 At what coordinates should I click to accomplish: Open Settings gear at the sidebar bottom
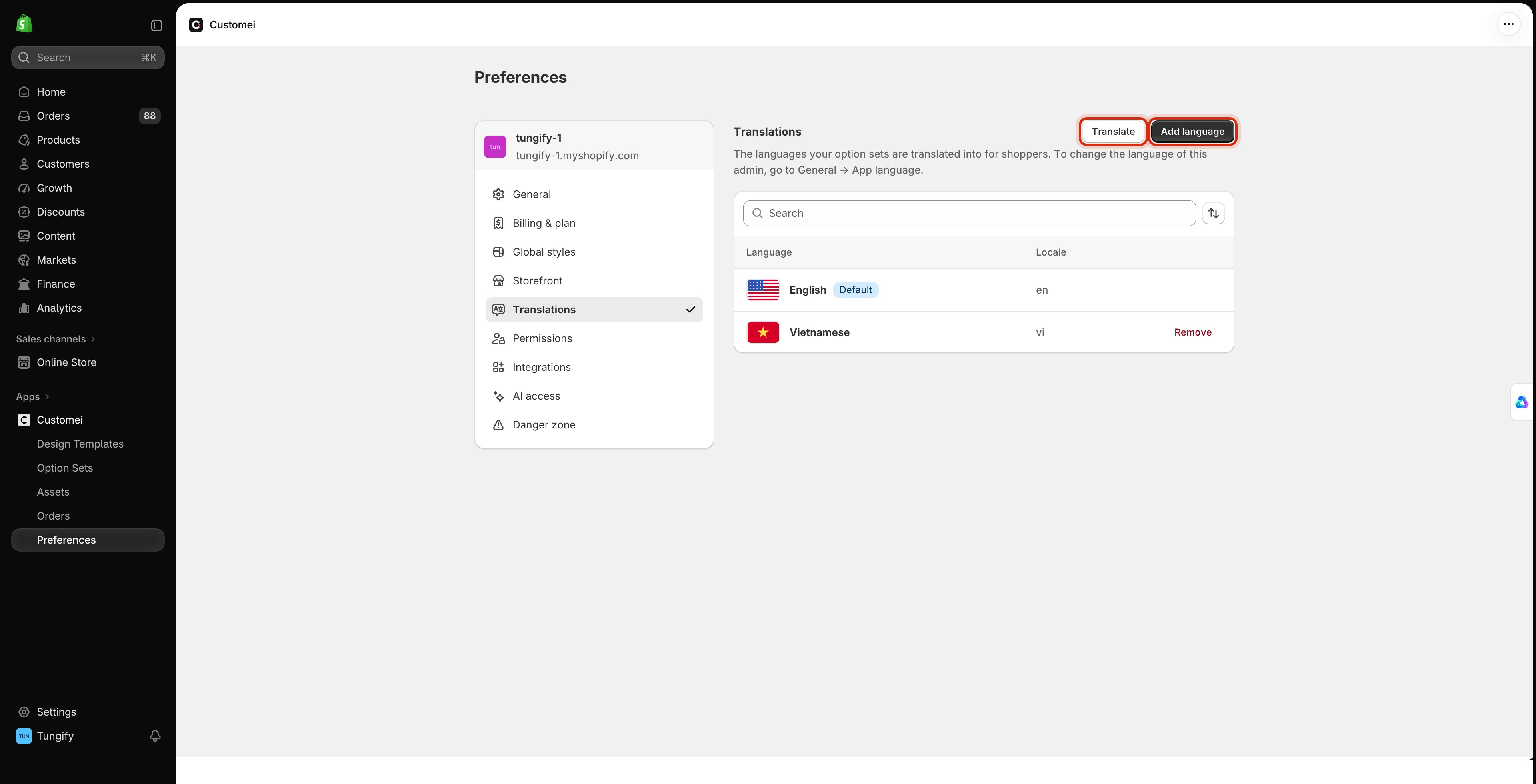[x=24, y=712]
